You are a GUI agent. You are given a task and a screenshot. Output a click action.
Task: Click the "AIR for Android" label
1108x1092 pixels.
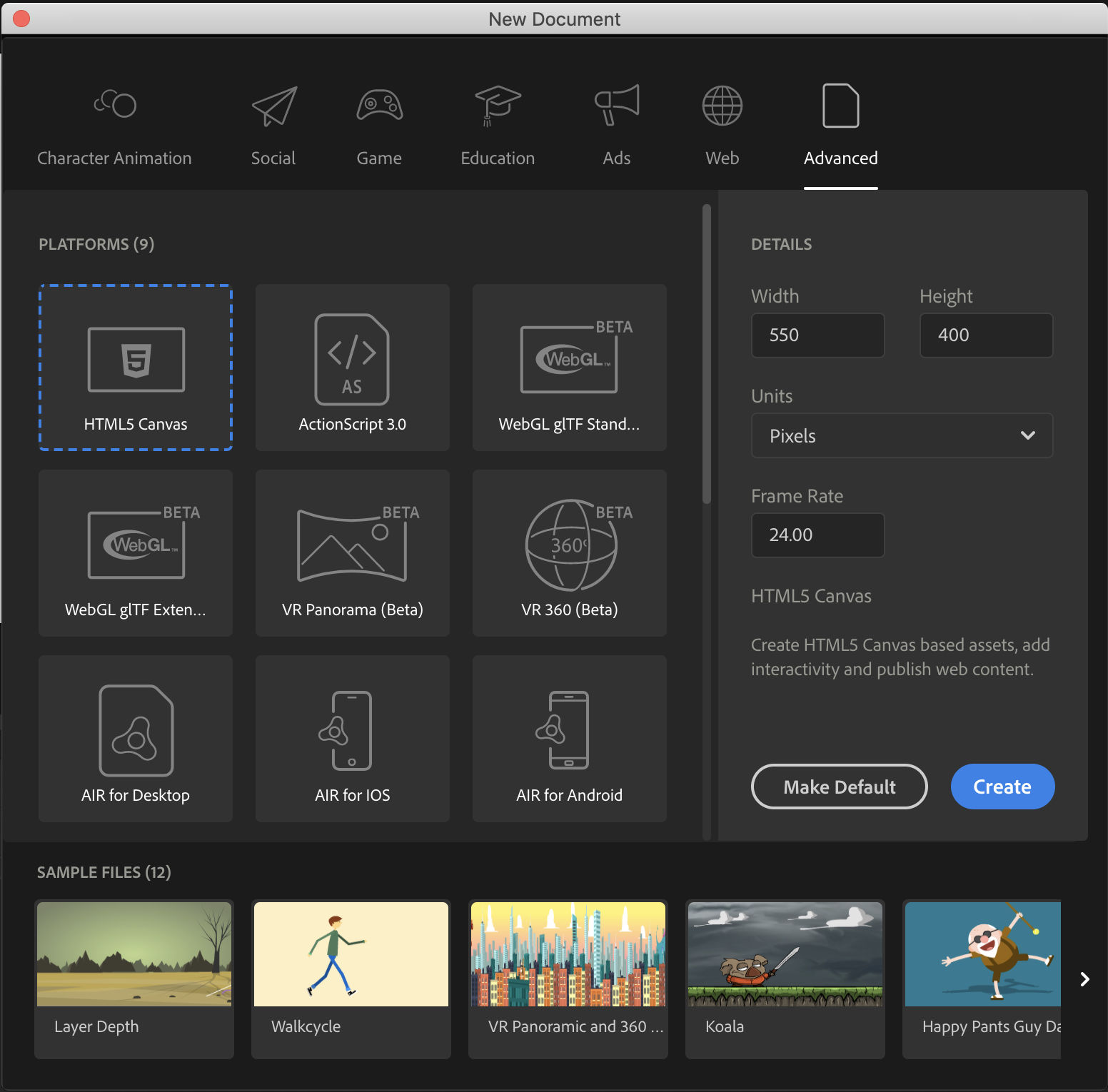570,796
